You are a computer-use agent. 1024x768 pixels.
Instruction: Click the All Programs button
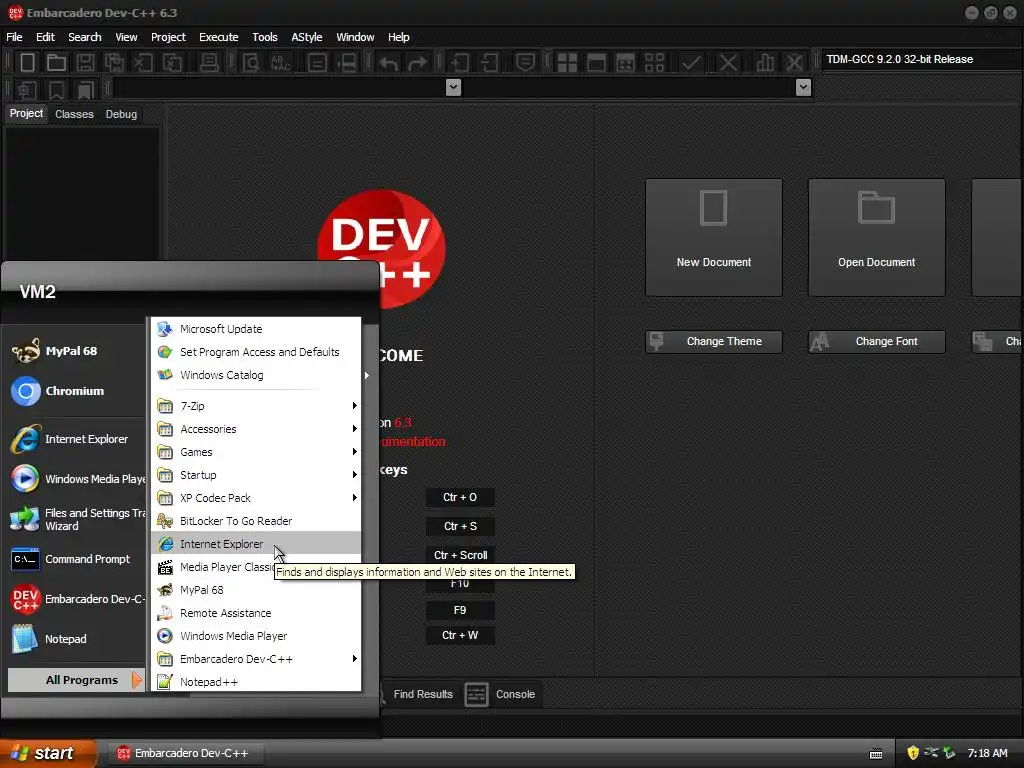point(76,680)
